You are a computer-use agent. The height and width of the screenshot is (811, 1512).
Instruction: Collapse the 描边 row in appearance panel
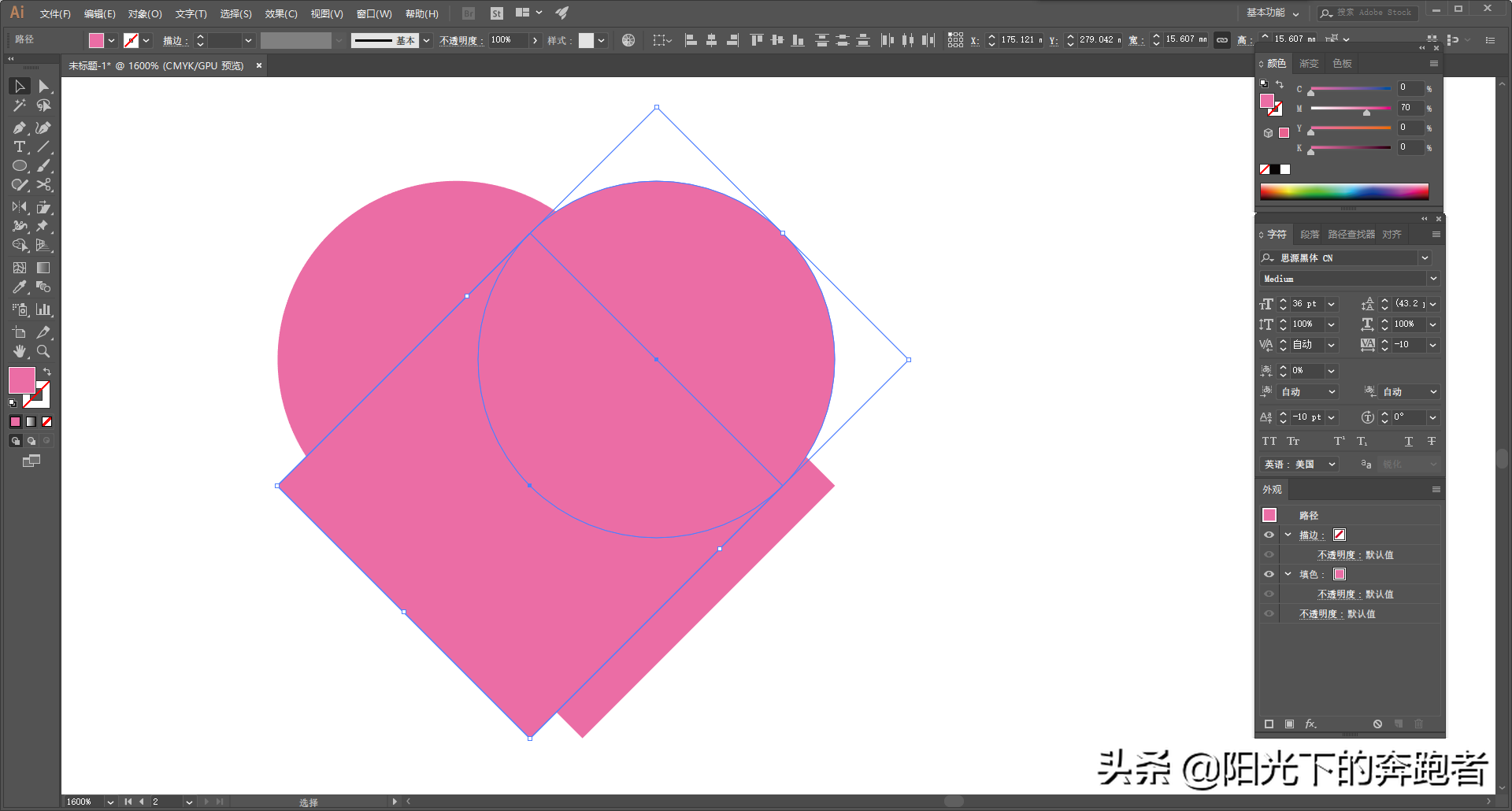pos(1288,535)
